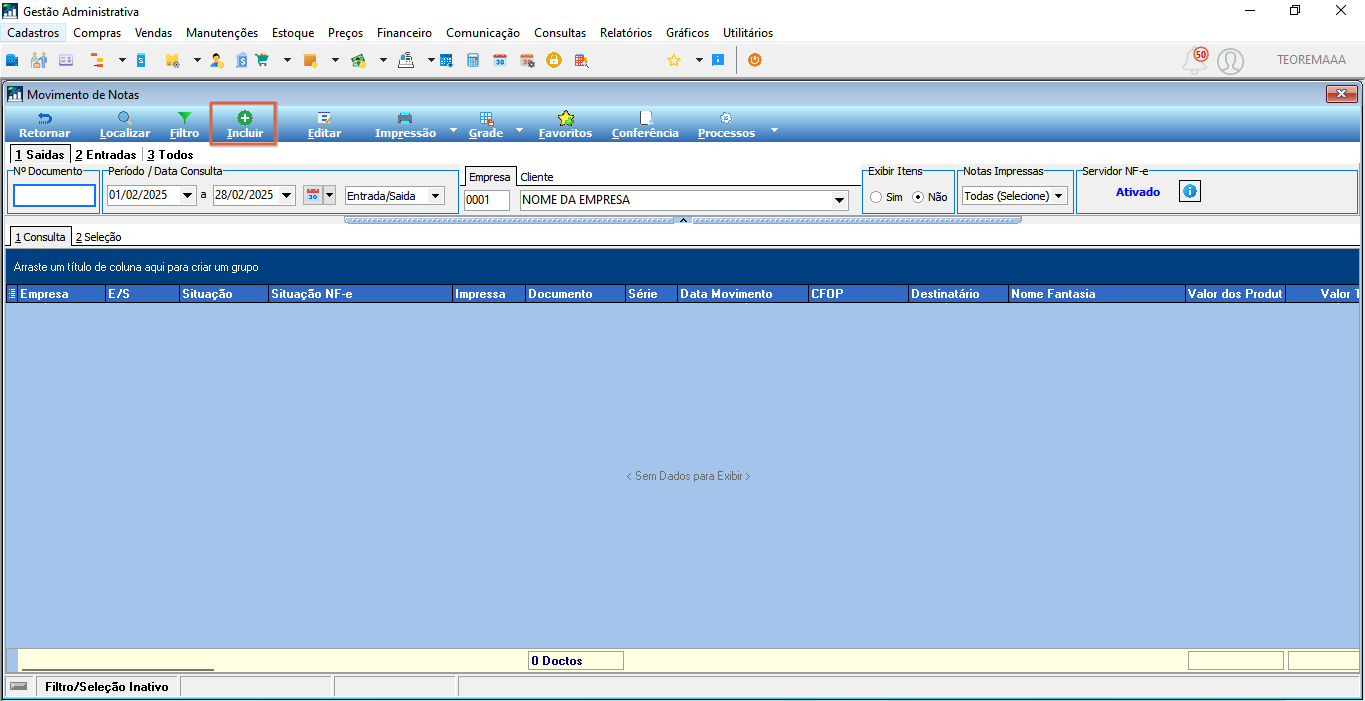Open the Notas Impressas Todas dropdown
Image resolution: width=1365 pixels, height=701 pixels.
(1014, 196)
